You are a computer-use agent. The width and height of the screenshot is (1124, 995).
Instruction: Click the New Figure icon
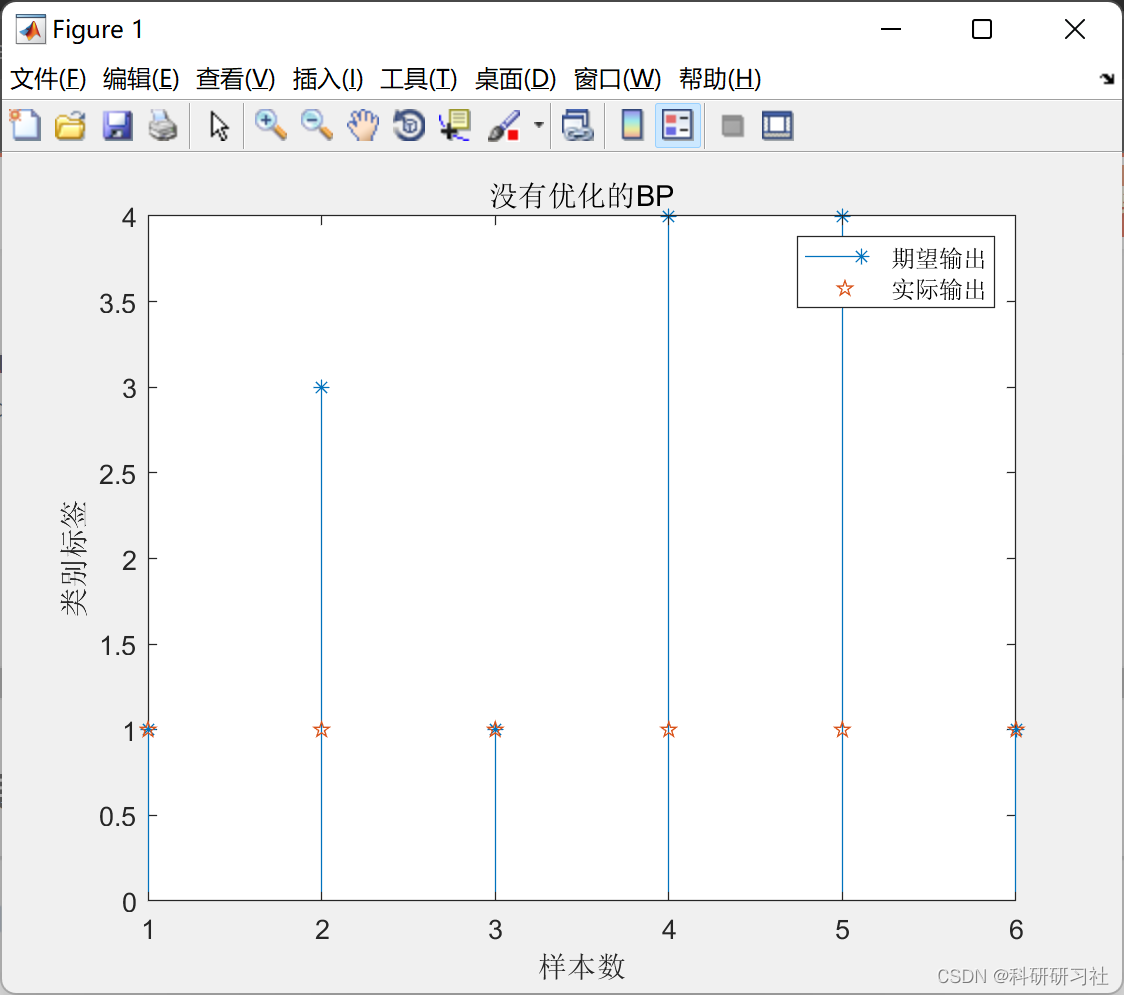(x=25, y=125)
